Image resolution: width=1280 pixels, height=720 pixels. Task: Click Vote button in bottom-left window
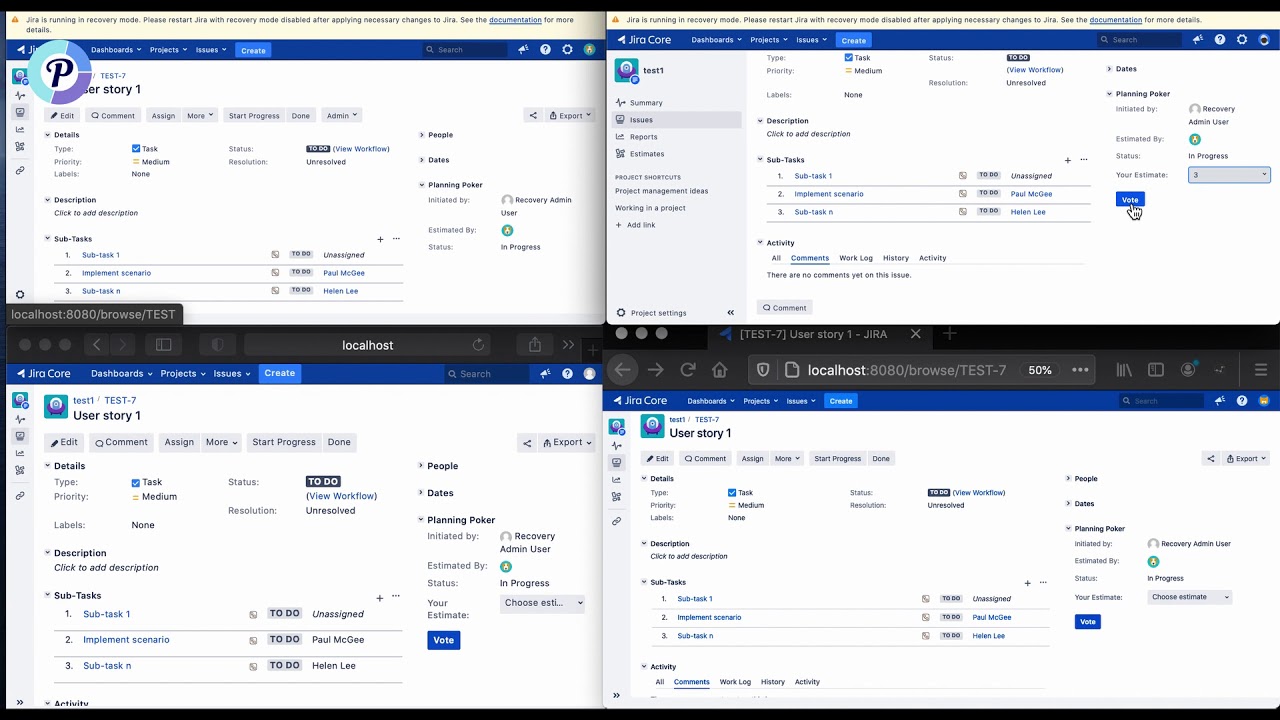pos(444,640)
